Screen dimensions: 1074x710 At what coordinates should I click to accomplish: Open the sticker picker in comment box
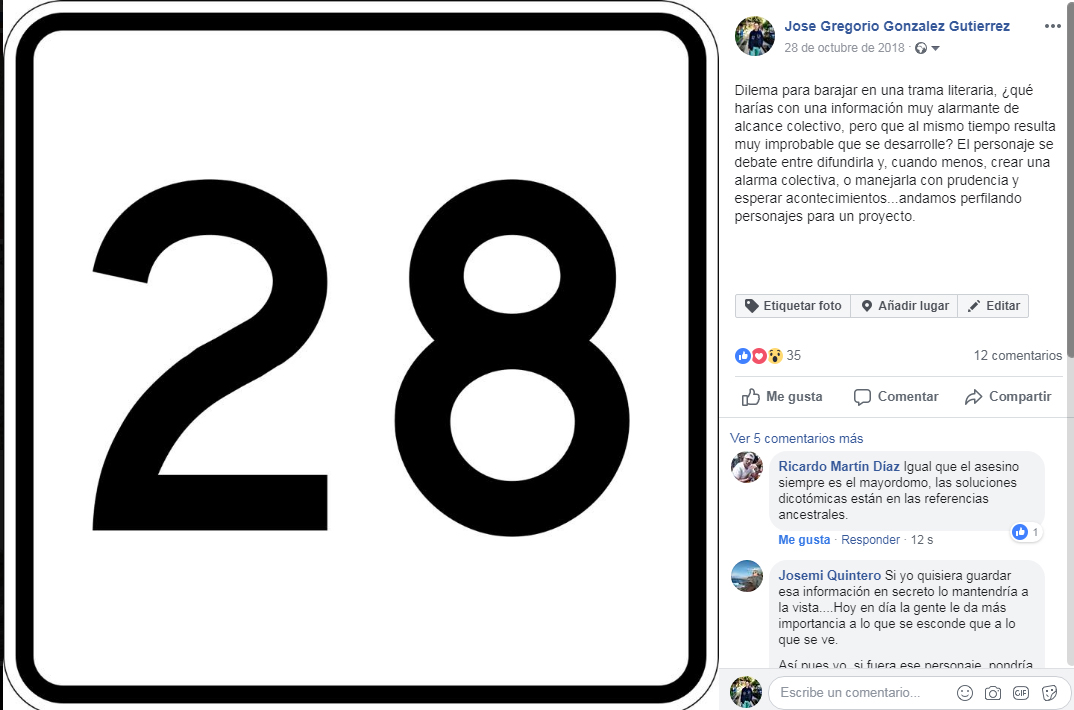[1049, 693]
